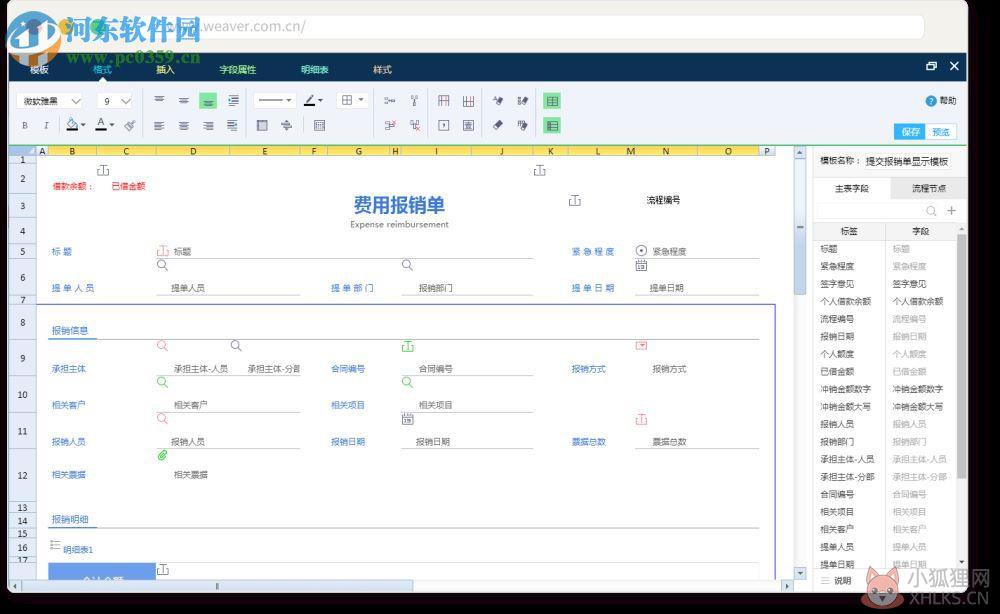Apply middle vertical alignment
Viewport: 1000px width, 614px height.
tap(184, 100)
